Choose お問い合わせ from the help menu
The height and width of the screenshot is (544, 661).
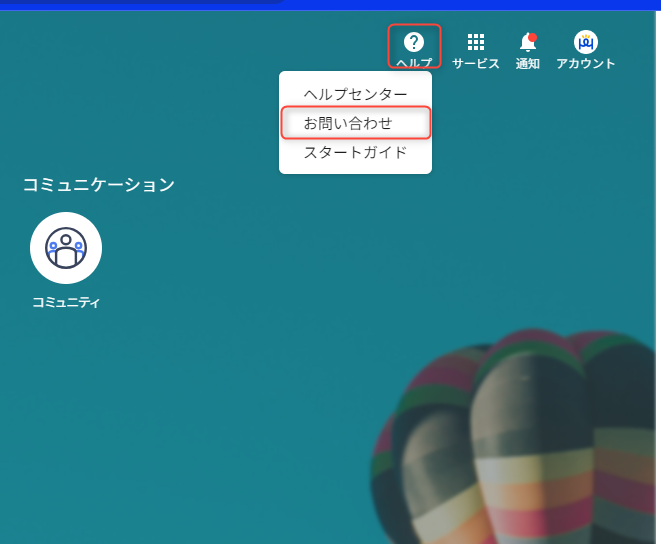coord(356,123)
